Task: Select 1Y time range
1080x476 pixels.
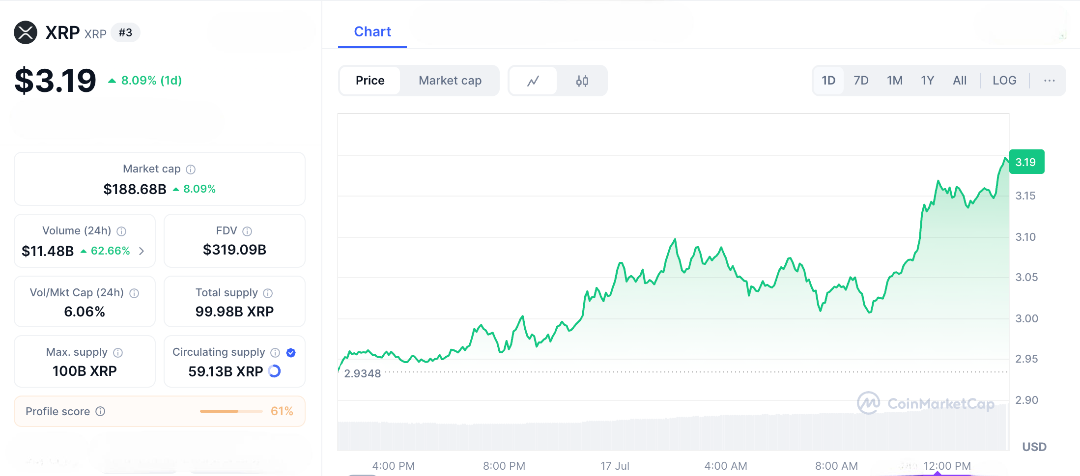Action: tap(928, 81)
